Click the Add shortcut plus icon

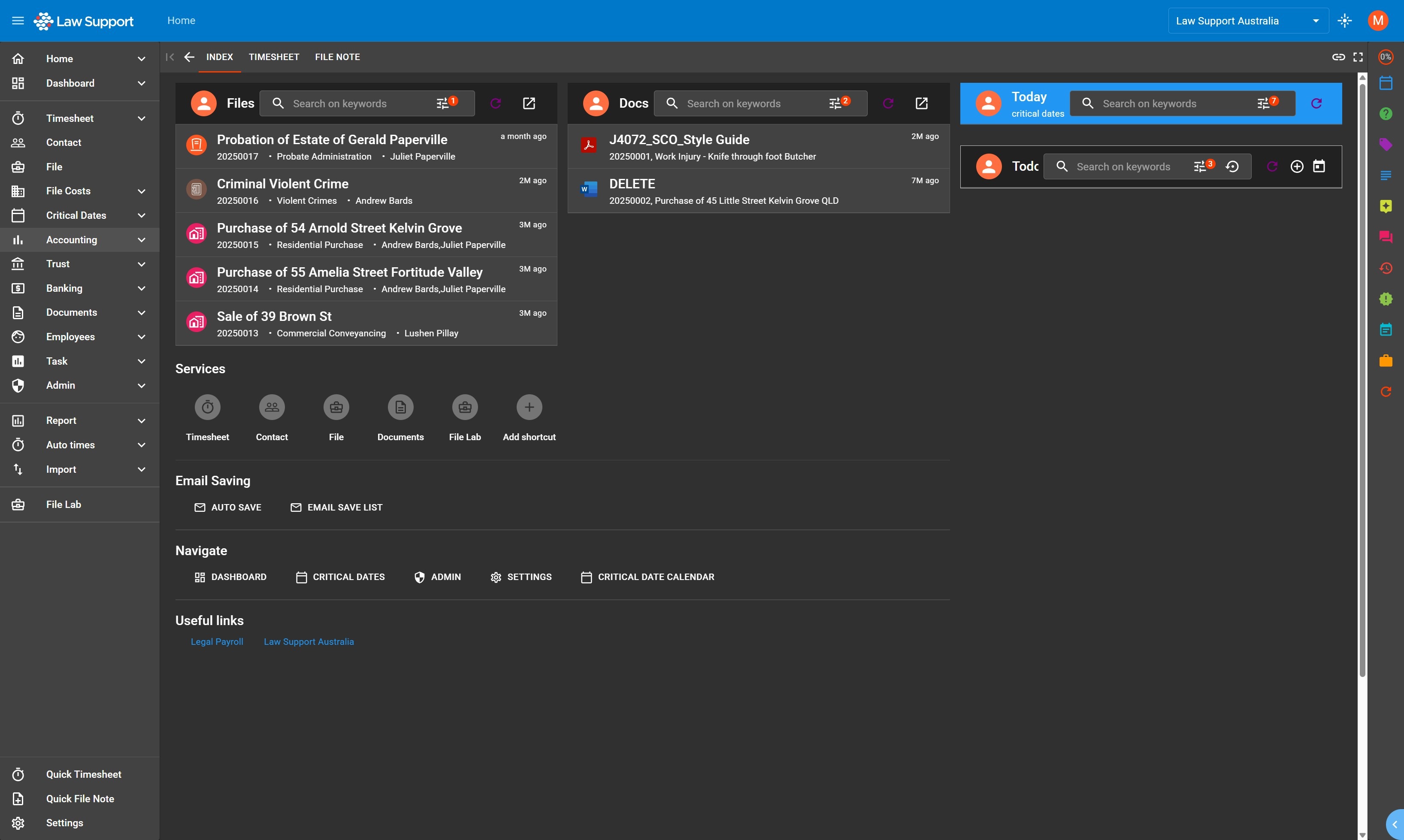tap(529, 408)
